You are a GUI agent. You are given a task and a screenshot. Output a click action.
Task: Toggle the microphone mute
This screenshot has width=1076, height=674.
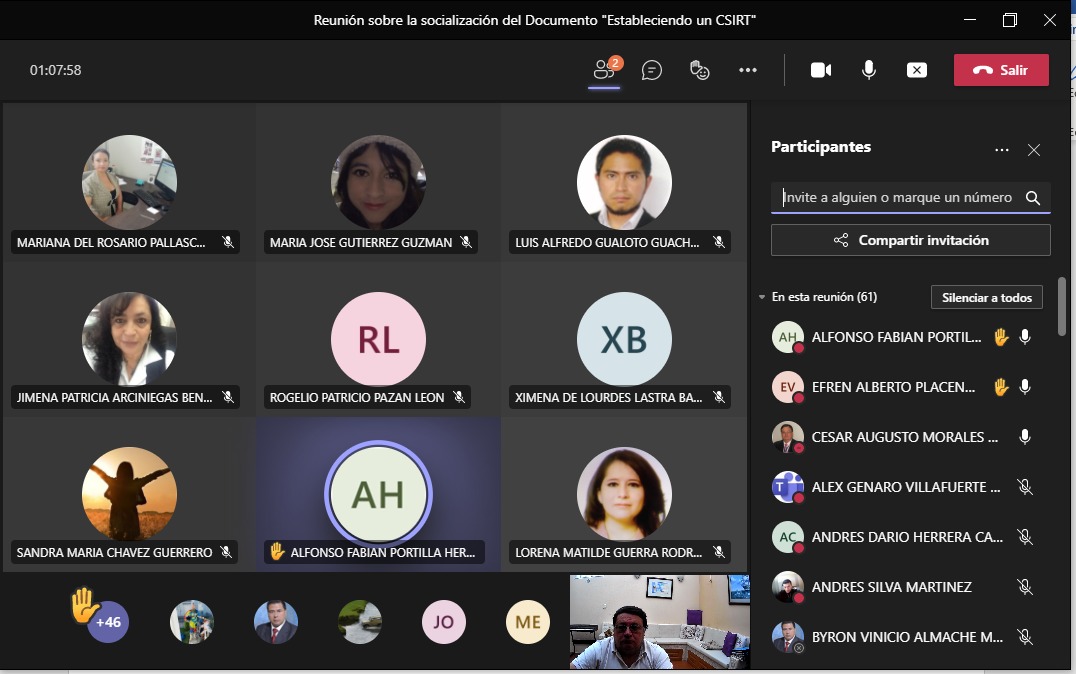coord(869,70)
